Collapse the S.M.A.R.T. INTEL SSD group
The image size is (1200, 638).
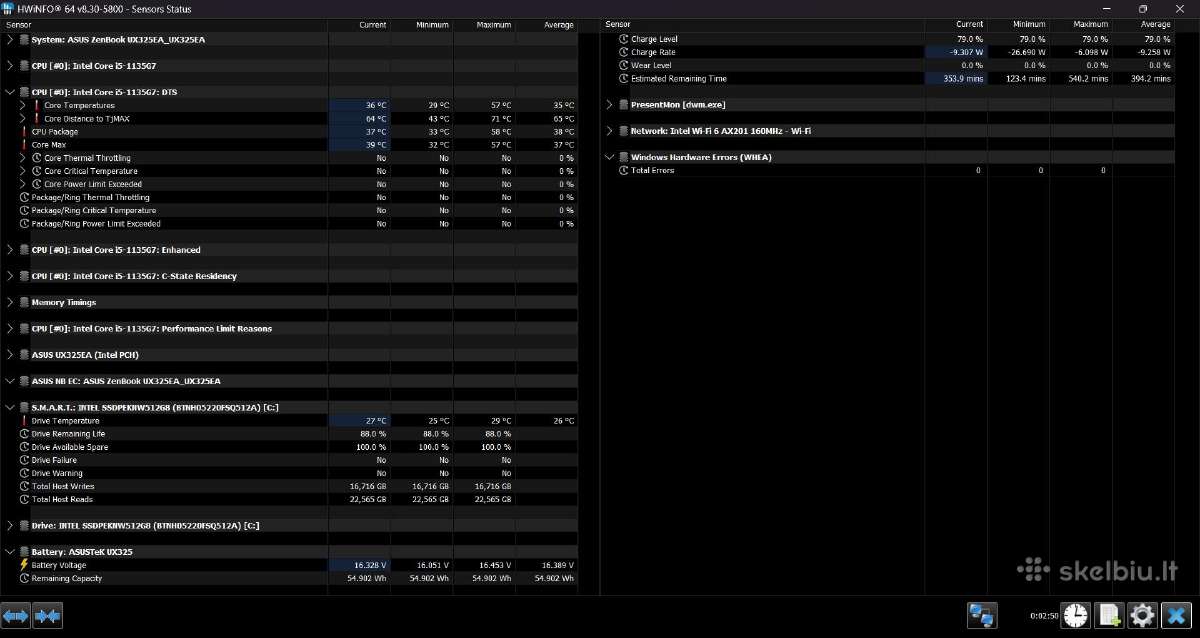(10, 407)
